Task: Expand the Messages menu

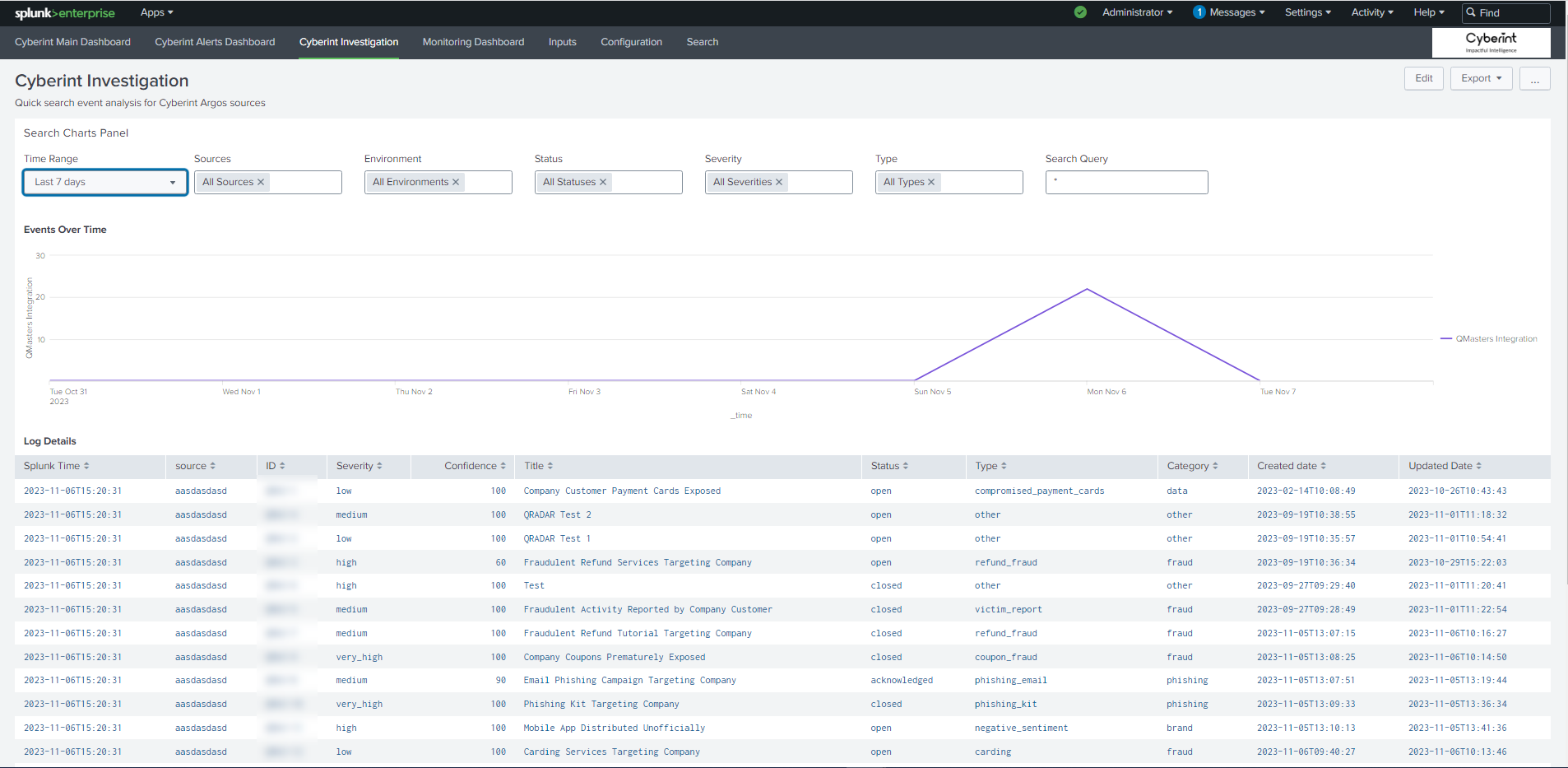Action: (x=1236, y=12)
